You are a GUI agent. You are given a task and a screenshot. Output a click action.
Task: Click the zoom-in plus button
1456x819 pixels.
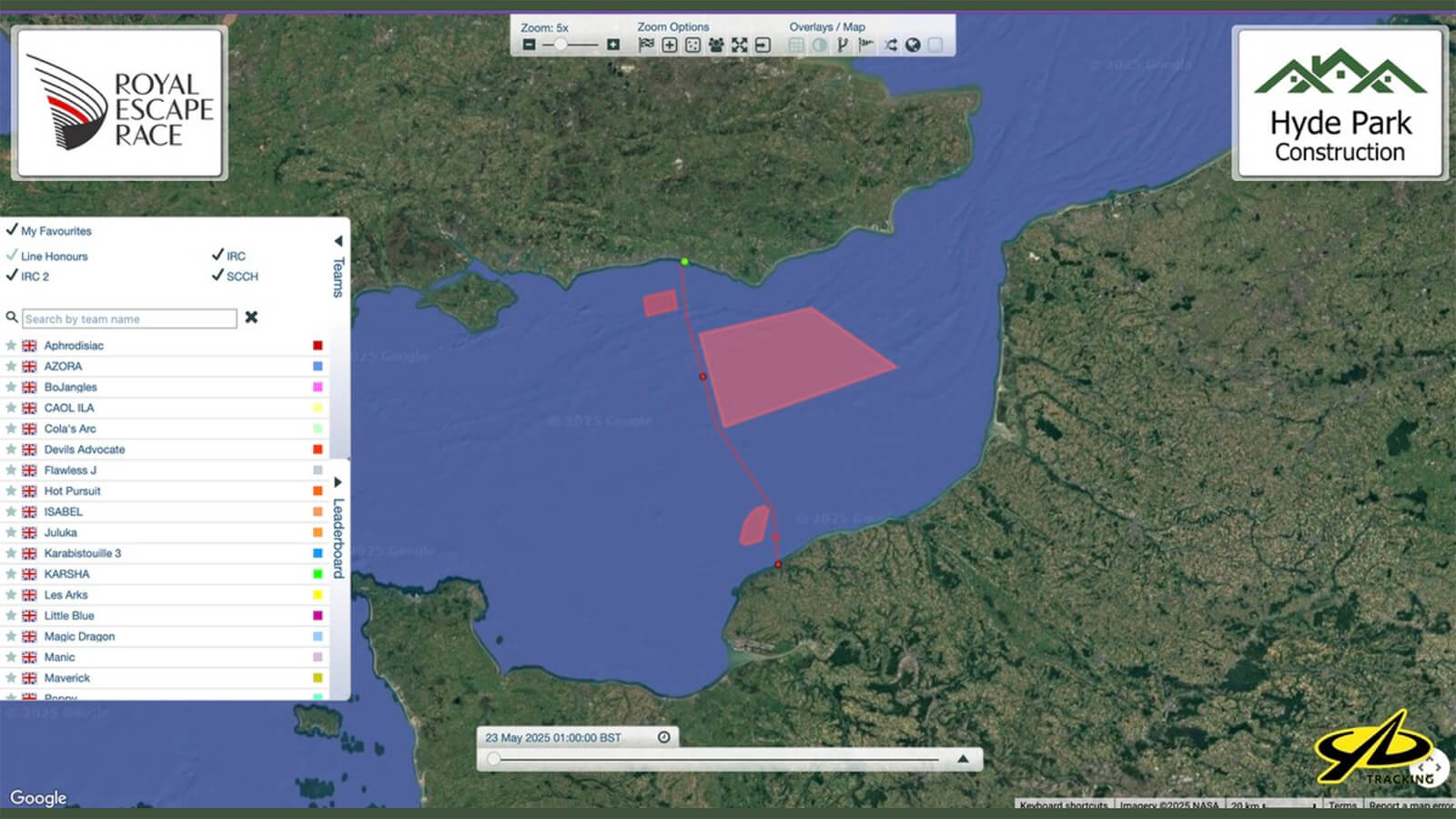pyautogui.click(x=613, y=45)
